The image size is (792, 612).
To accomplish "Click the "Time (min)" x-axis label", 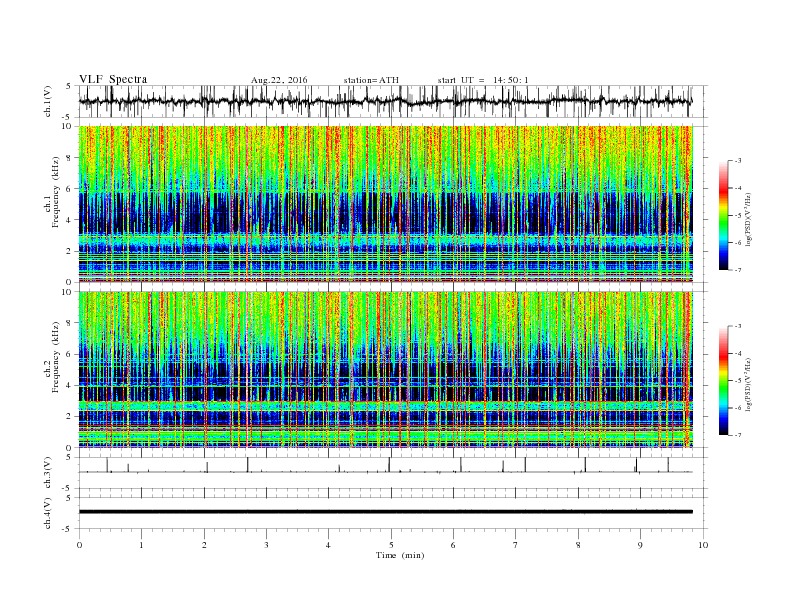I will (x=400, y=555).
